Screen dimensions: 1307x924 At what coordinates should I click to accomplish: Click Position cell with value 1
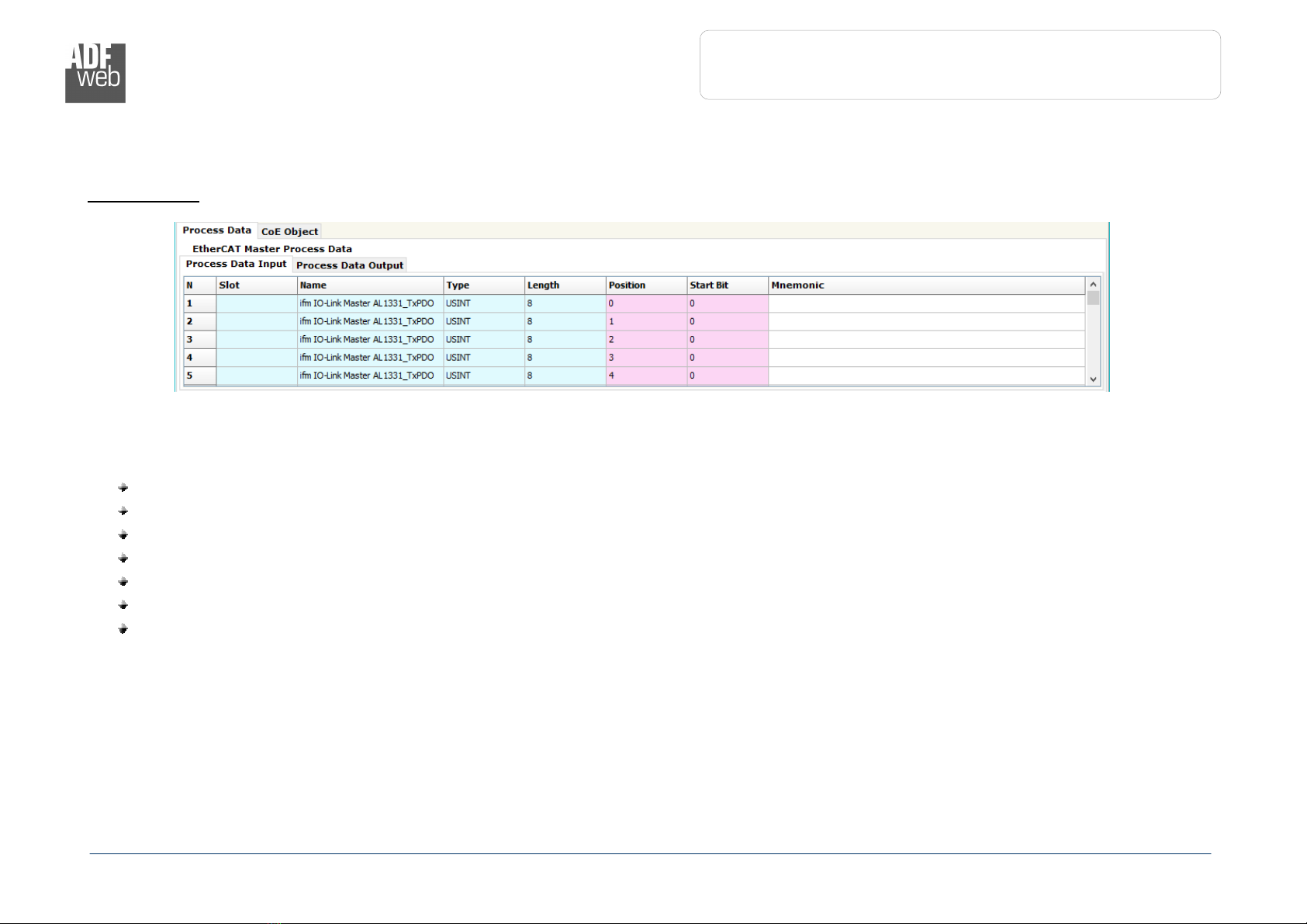646,321
